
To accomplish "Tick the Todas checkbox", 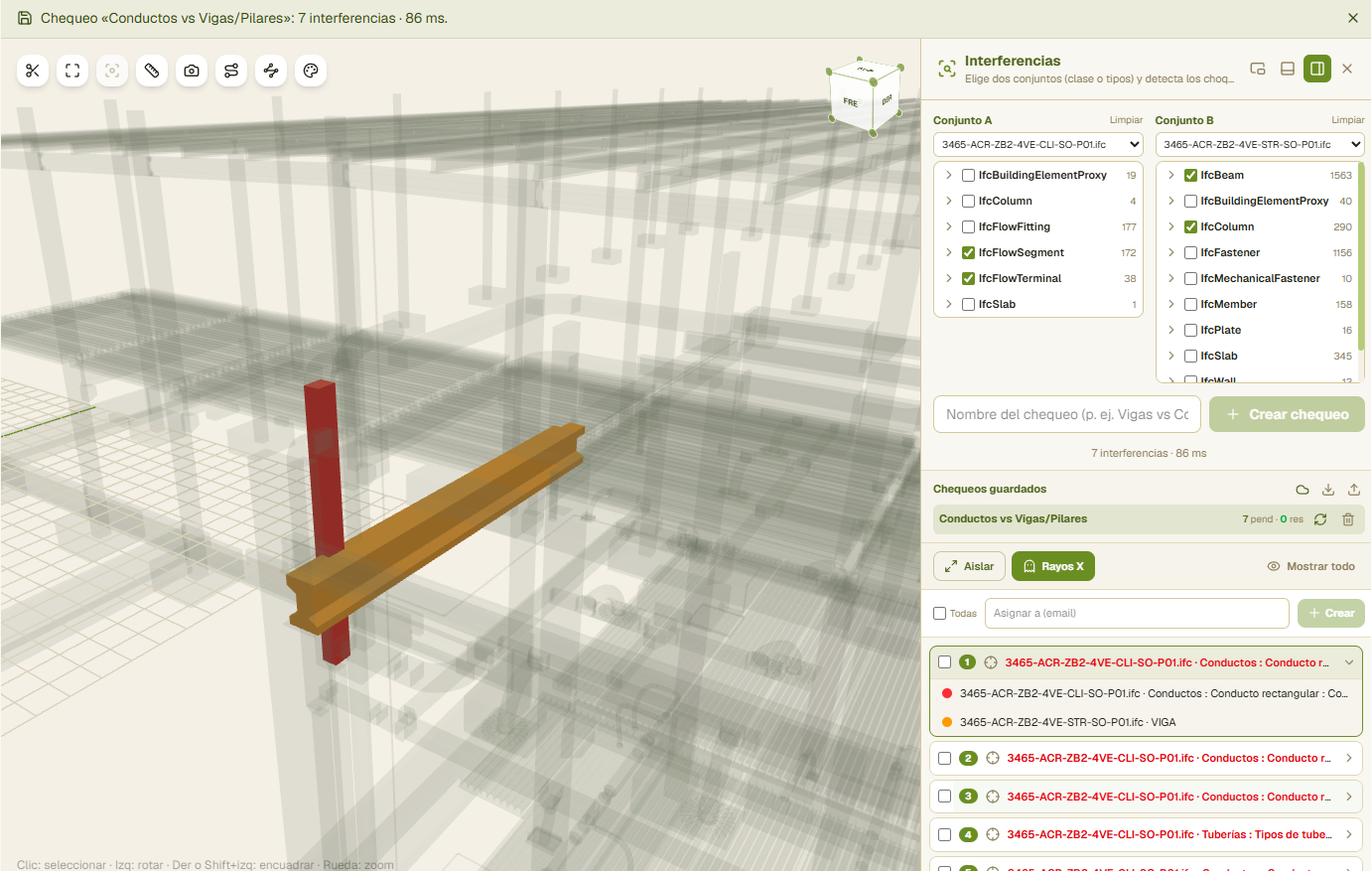I will [x=939, y=614].
